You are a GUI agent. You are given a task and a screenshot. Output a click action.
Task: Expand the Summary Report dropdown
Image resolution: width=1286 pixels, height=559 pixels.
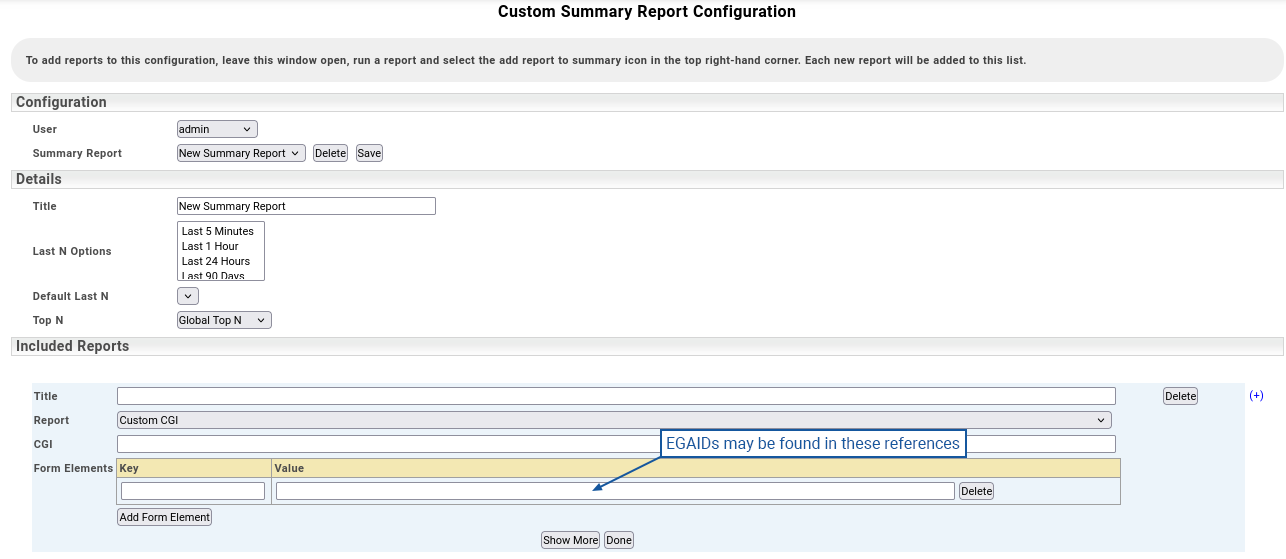pos(240,153)
